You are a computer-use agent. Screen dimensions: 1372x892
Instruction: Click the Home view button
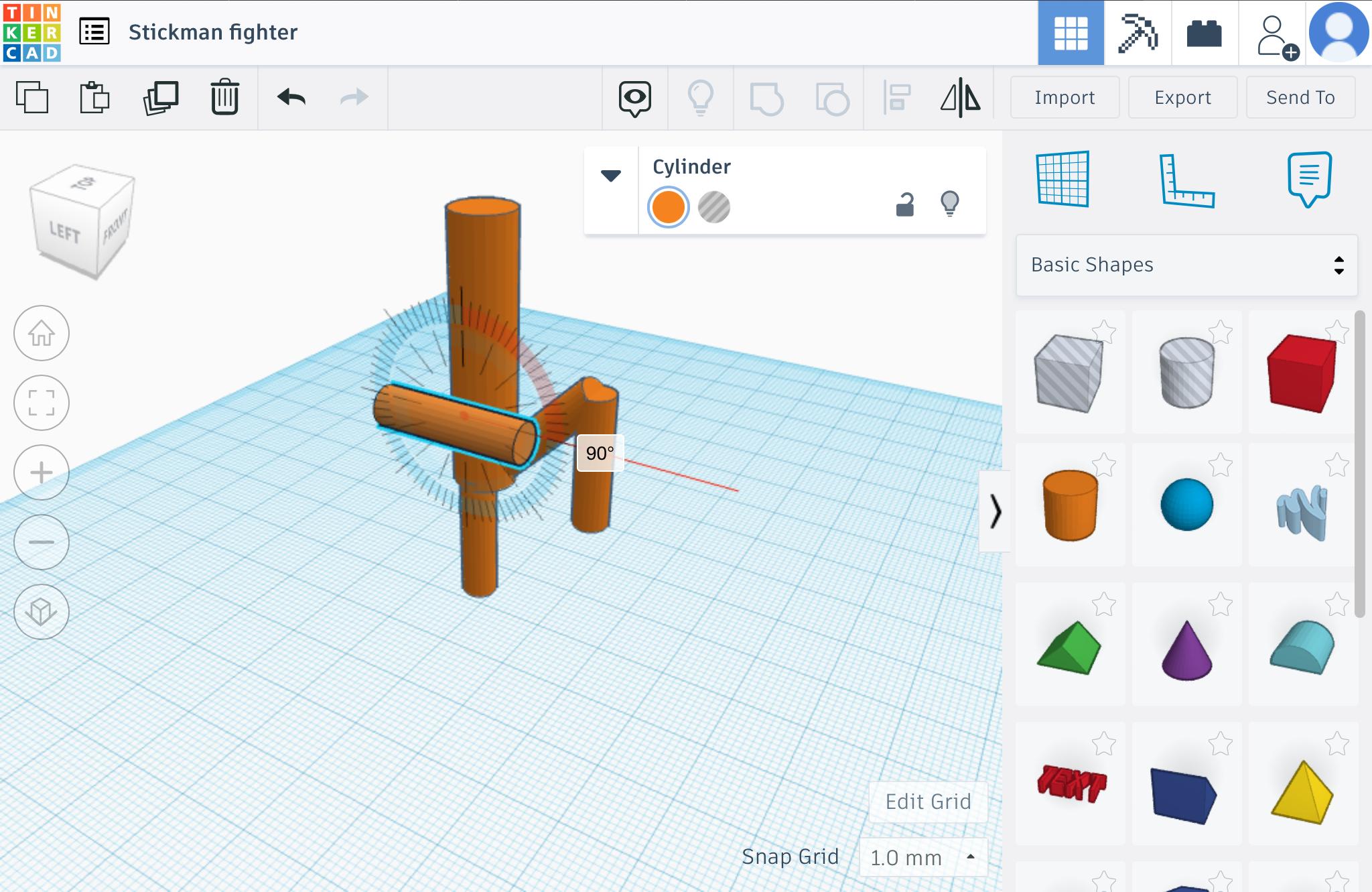[x=42, y=333]
